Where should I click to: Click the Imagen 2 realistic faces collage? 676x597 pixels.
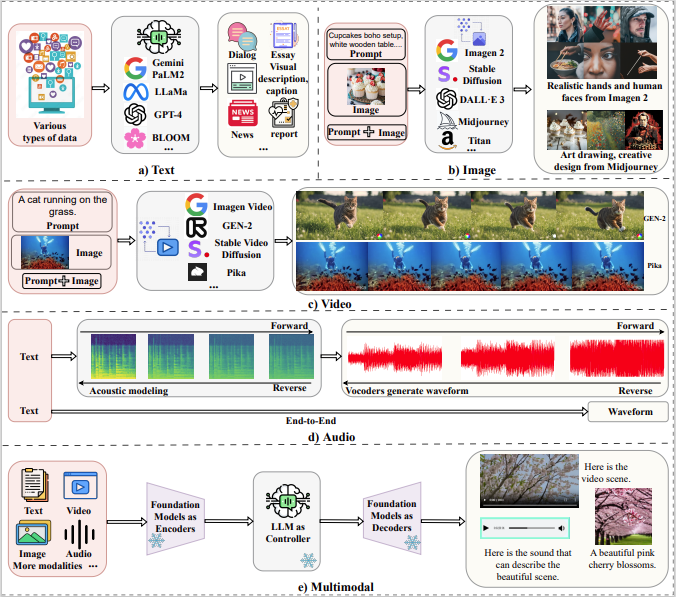coord(602,42)
